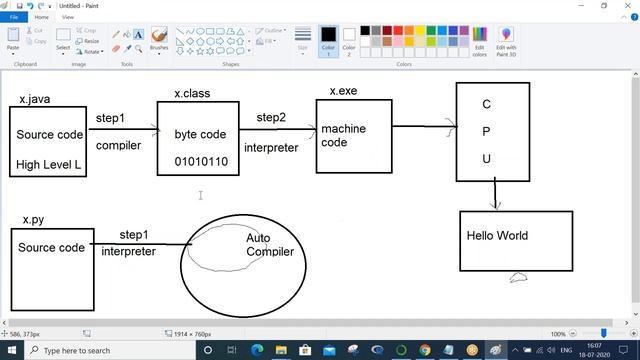Collapse the ribbon with the chevron

click(624, 17)
